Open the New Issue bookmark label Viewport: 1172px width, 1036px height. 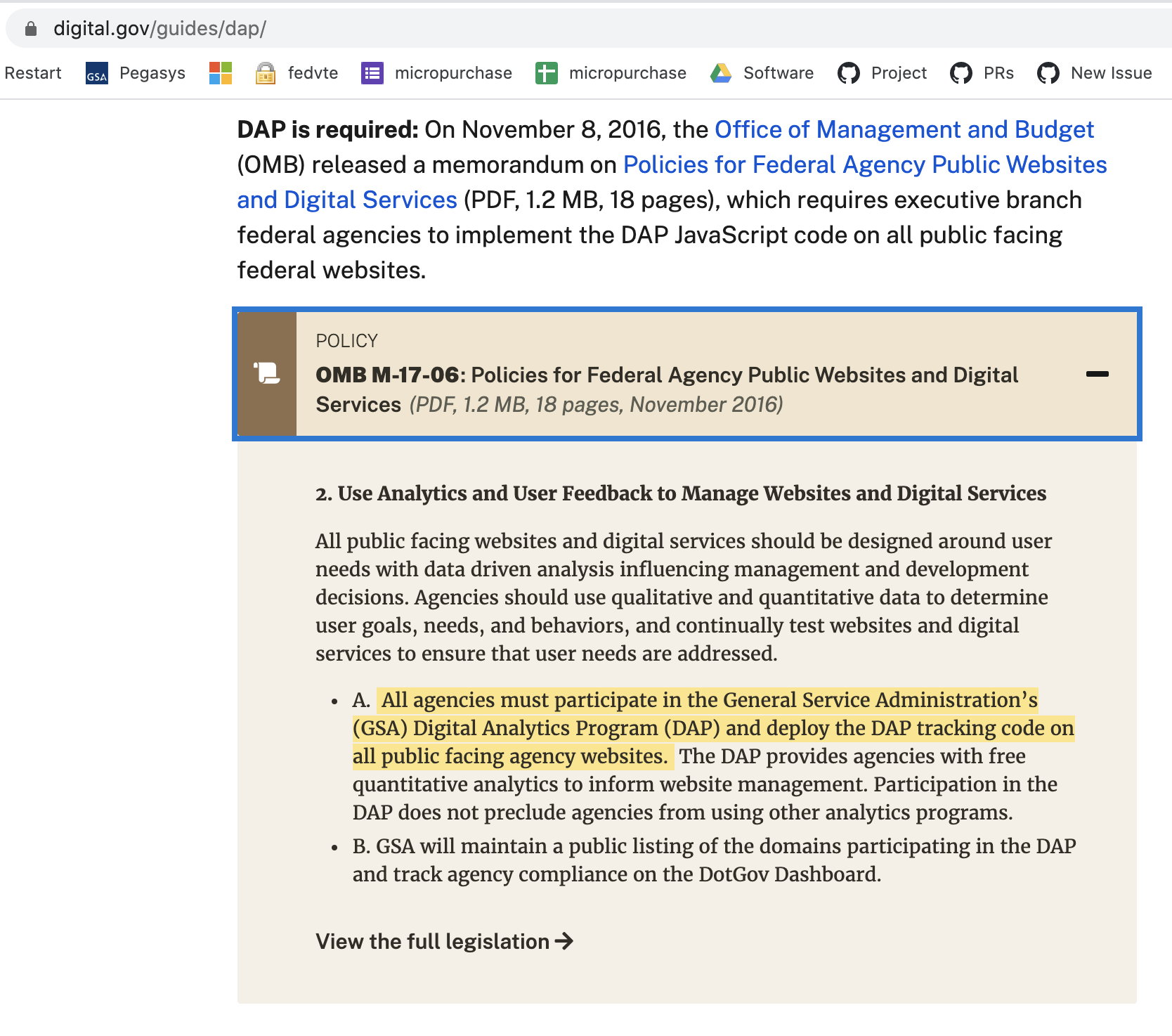[x=1112, y=73]
